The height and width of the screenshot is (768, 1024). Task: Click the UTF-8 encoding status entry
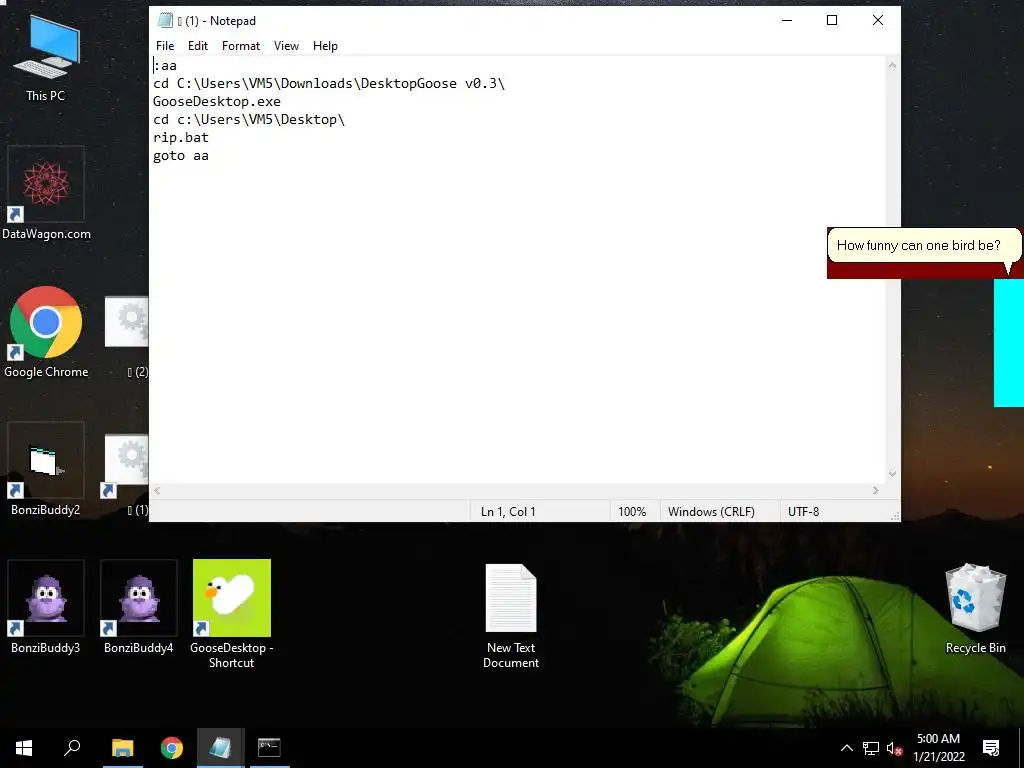tap(803, 511)
